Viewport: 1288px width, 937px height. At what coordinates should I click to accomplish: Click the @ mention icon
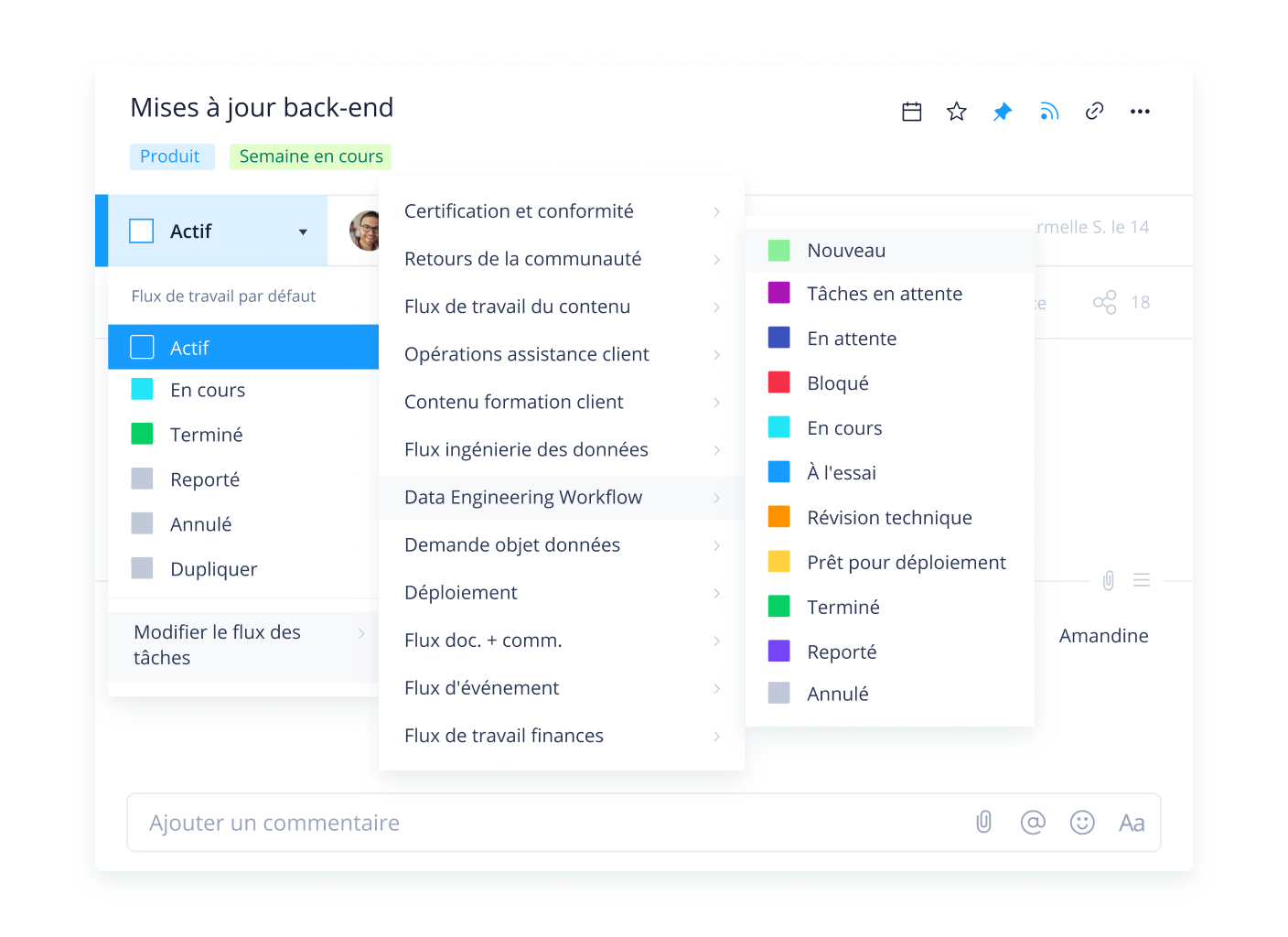pos(1033,823)
